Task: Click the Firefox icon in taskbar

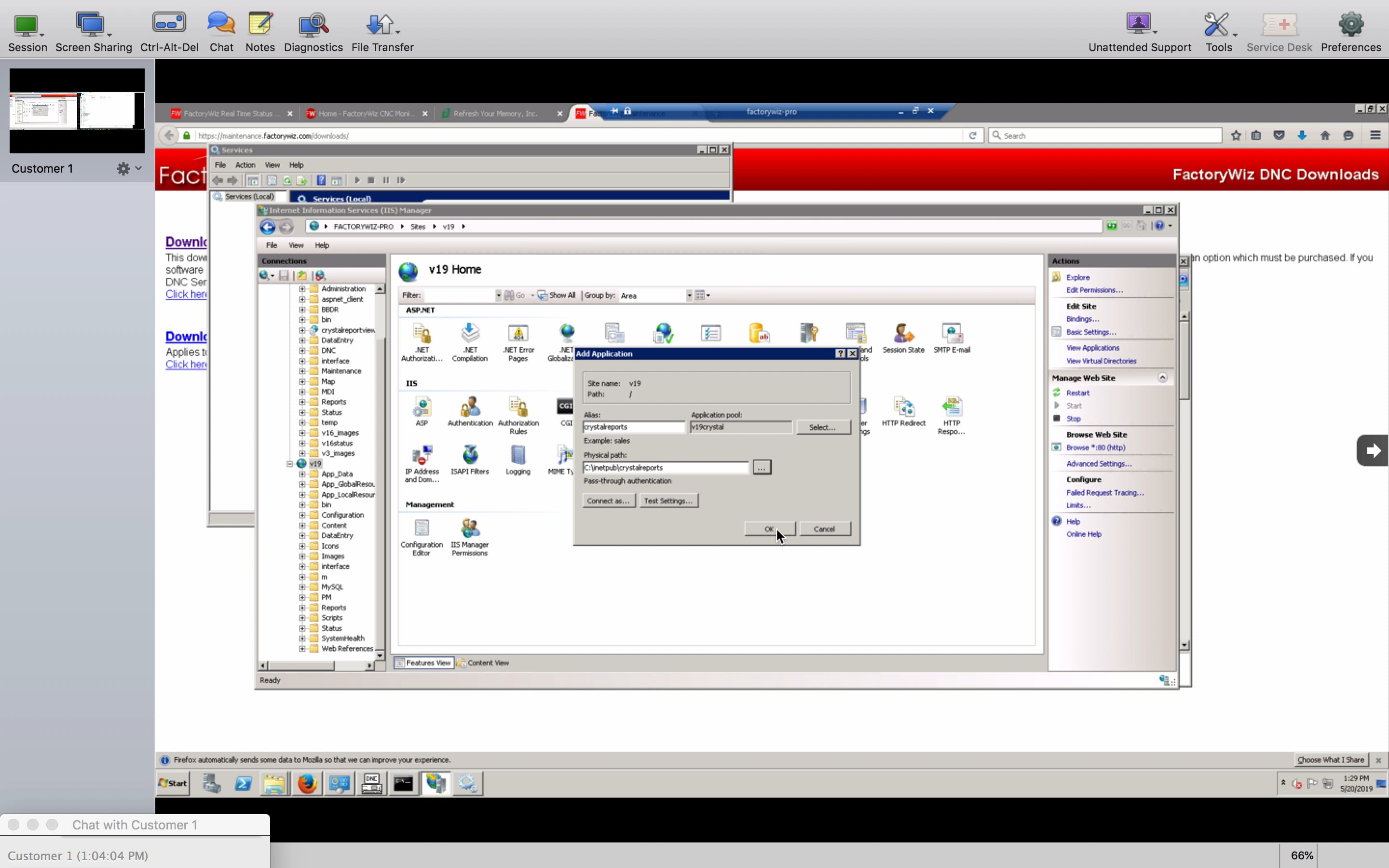Action: 307,783
